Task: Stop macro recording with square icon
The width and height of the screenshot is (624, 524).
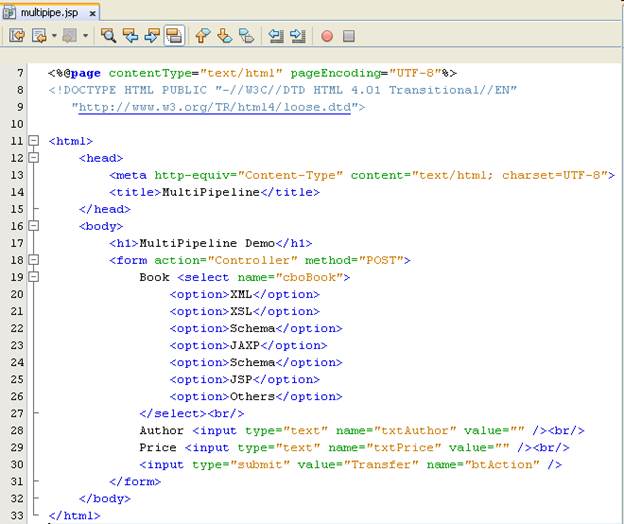Action: point(349,36)
